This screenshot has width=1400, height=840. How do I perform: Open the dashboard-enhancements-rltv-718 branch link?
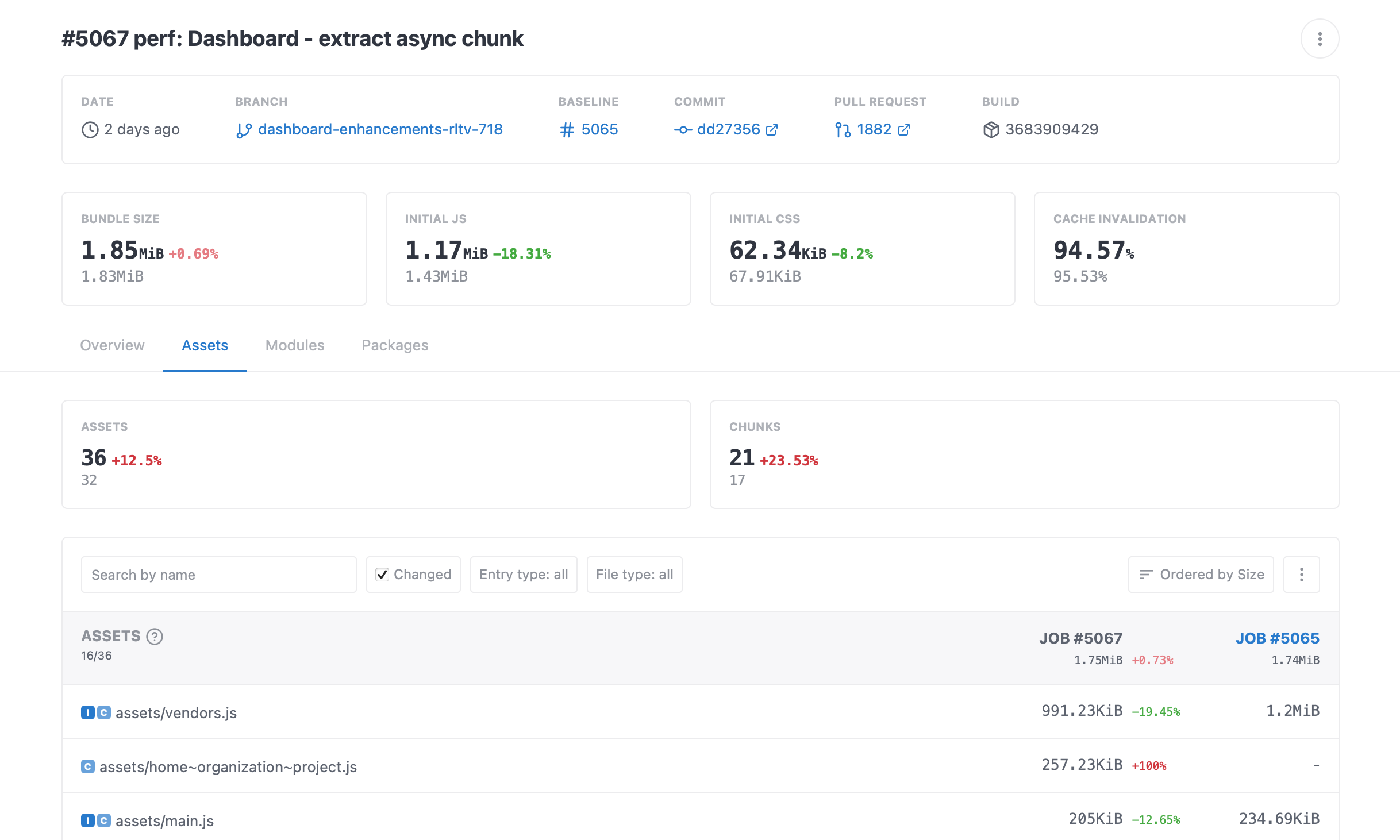380,129
